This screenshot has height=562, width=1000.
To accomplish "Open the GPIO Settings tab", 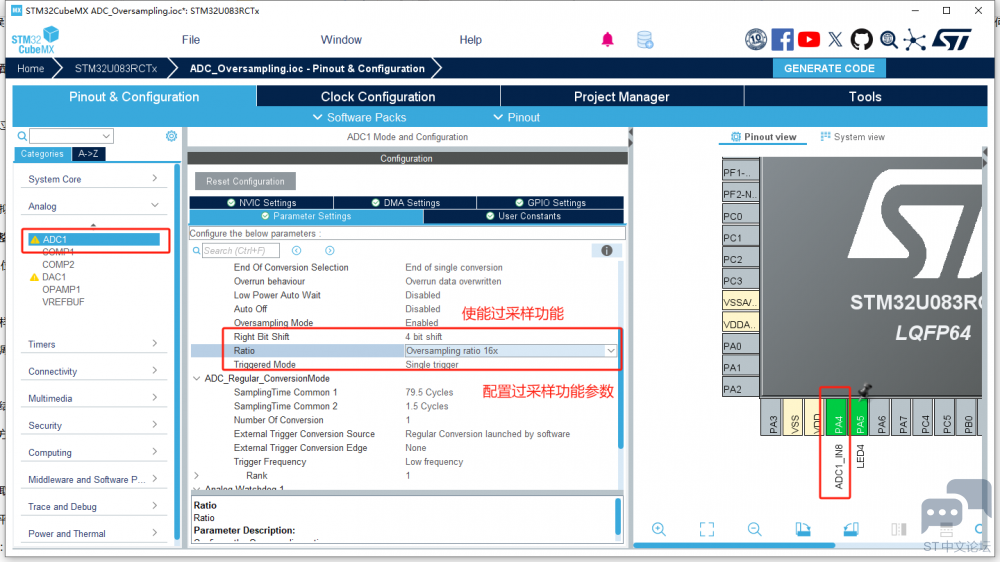I will coord(550,202).
